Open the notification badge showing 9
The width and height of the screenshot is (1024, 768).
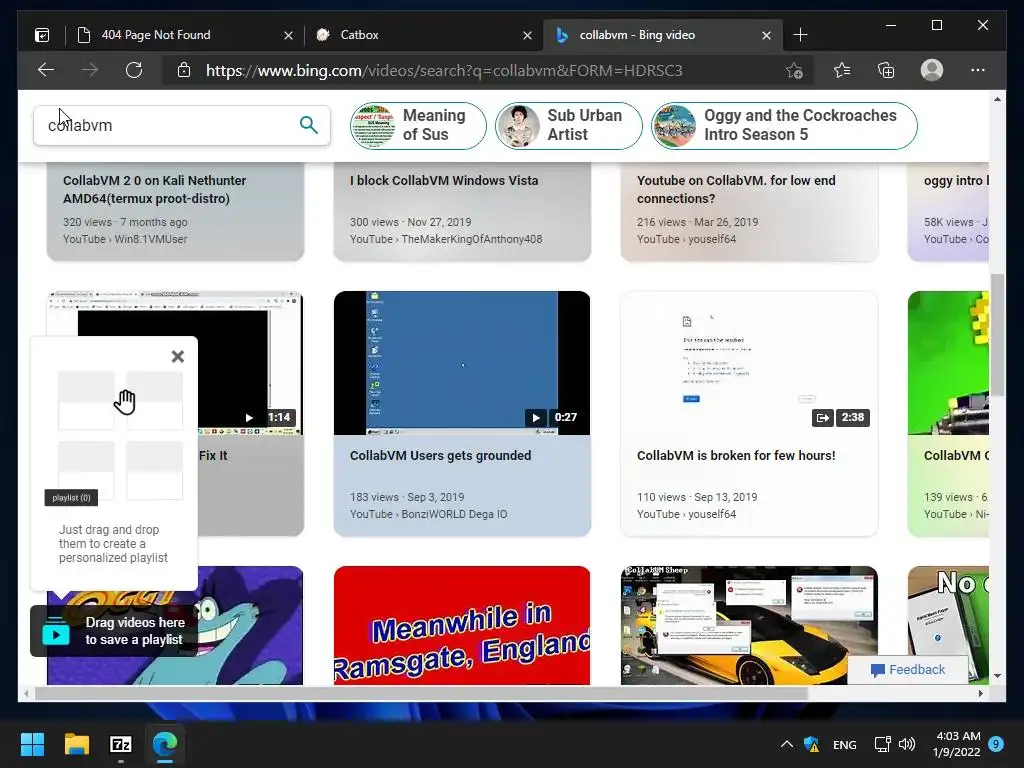click(996, 744)
